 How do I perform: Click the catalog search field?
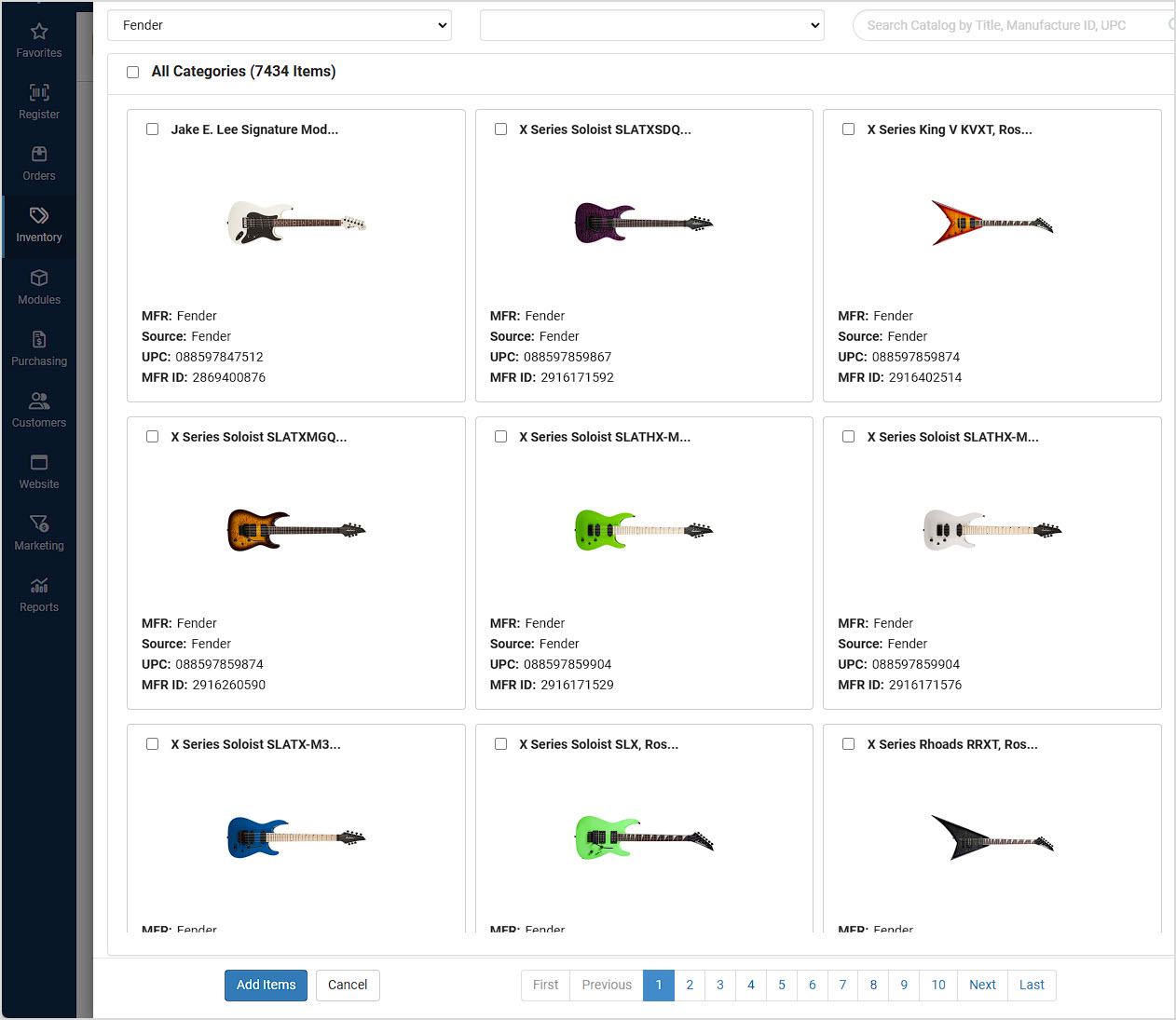(x=1014, y=25)
